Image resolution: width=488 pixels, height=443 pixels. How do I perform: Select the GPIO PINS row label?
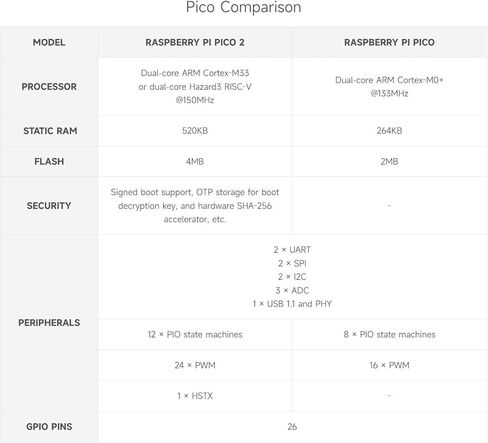pyautogui.click(x=49, y=427)
